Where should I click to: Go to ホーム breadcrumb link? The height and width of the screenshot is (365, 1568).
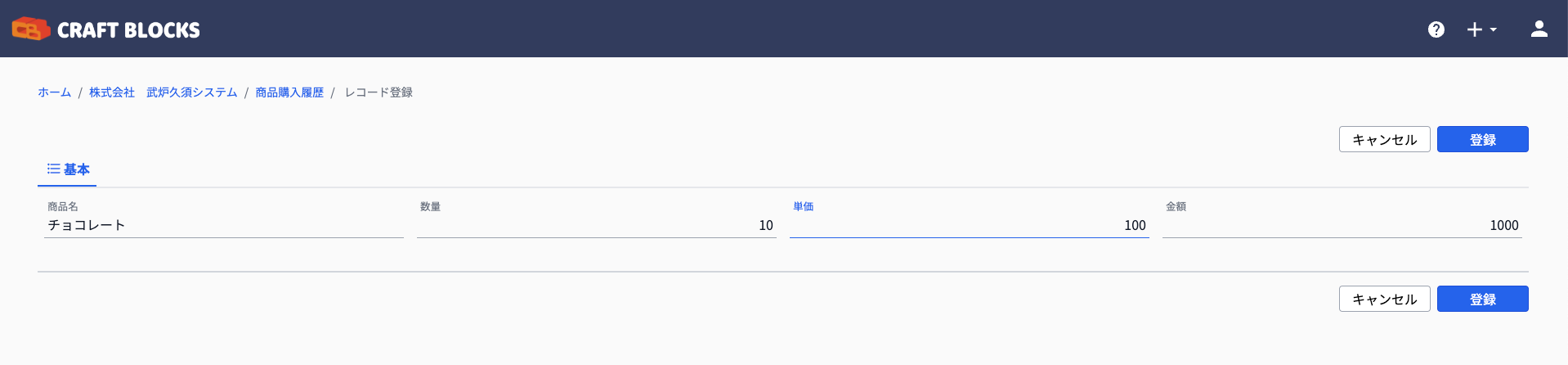click(x=54, y=92)
